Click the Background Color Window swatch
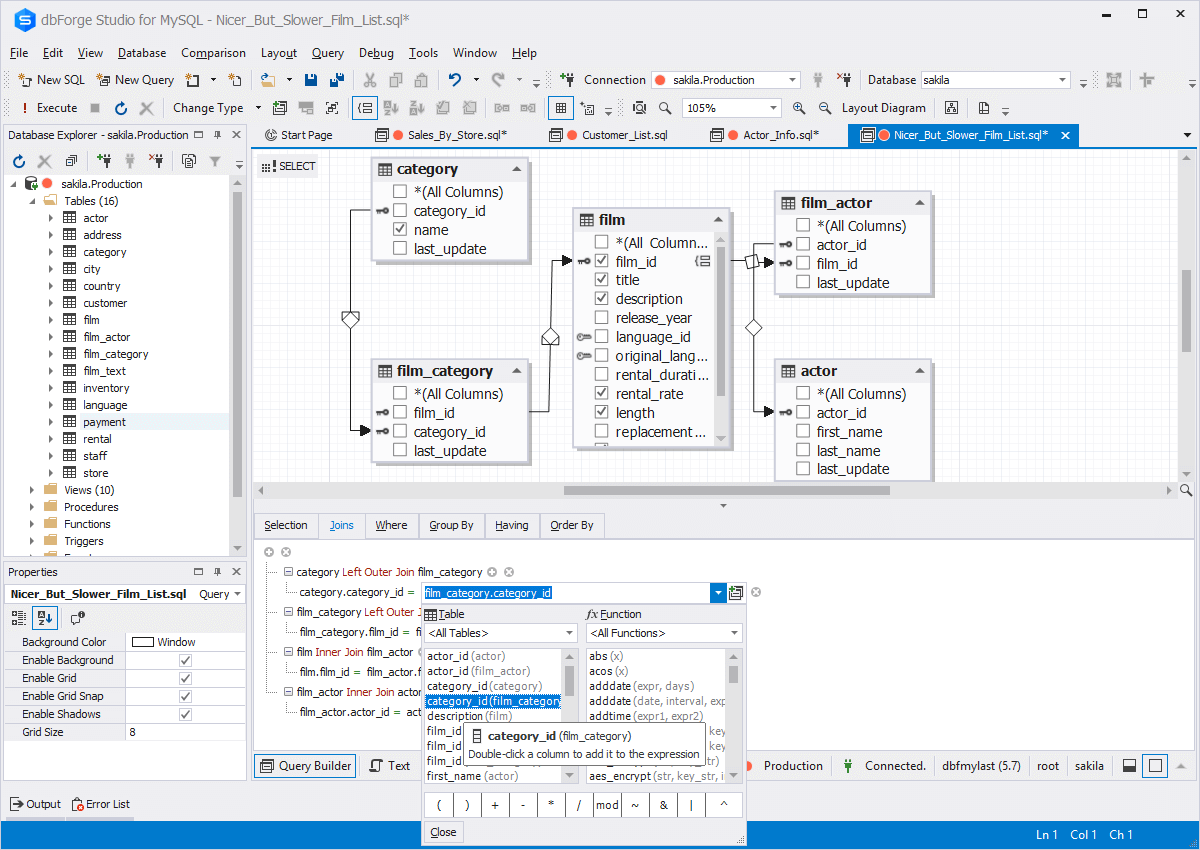 143,642
